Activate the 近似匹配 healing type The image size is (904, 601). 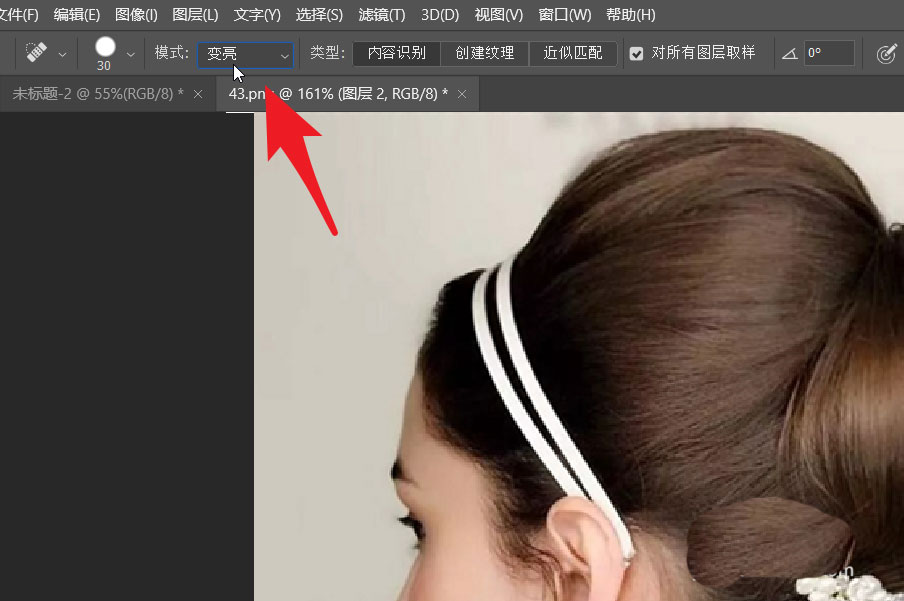click(x=573, y=52)
